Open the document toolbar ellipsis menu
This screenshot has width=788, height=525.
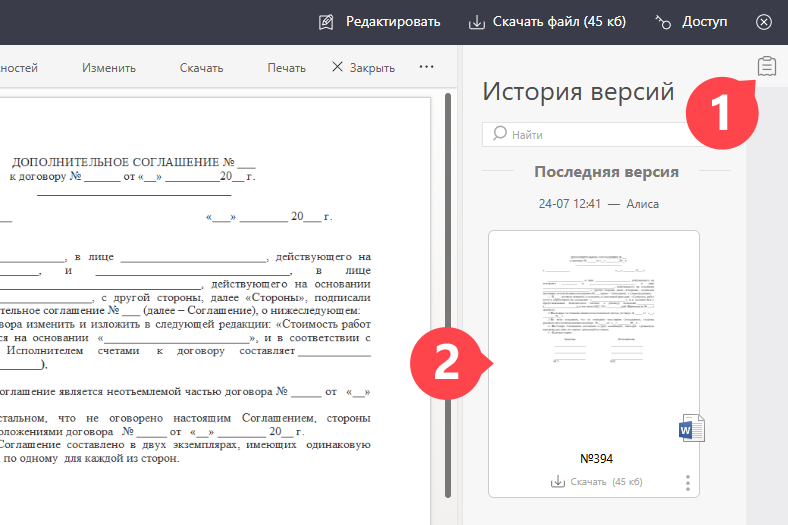coord(426,67)
